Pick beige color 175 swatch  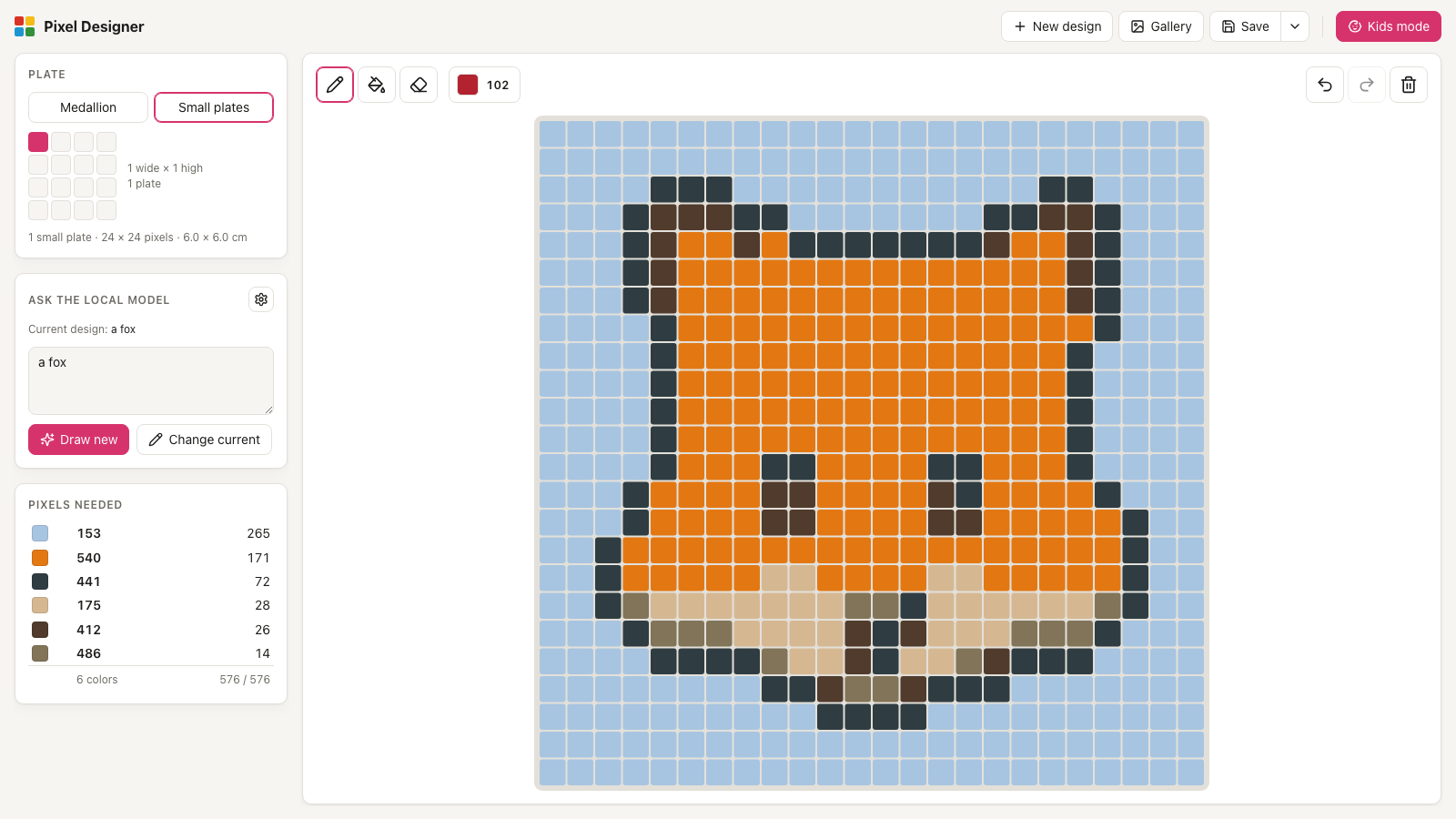click(x=40, y=605)
